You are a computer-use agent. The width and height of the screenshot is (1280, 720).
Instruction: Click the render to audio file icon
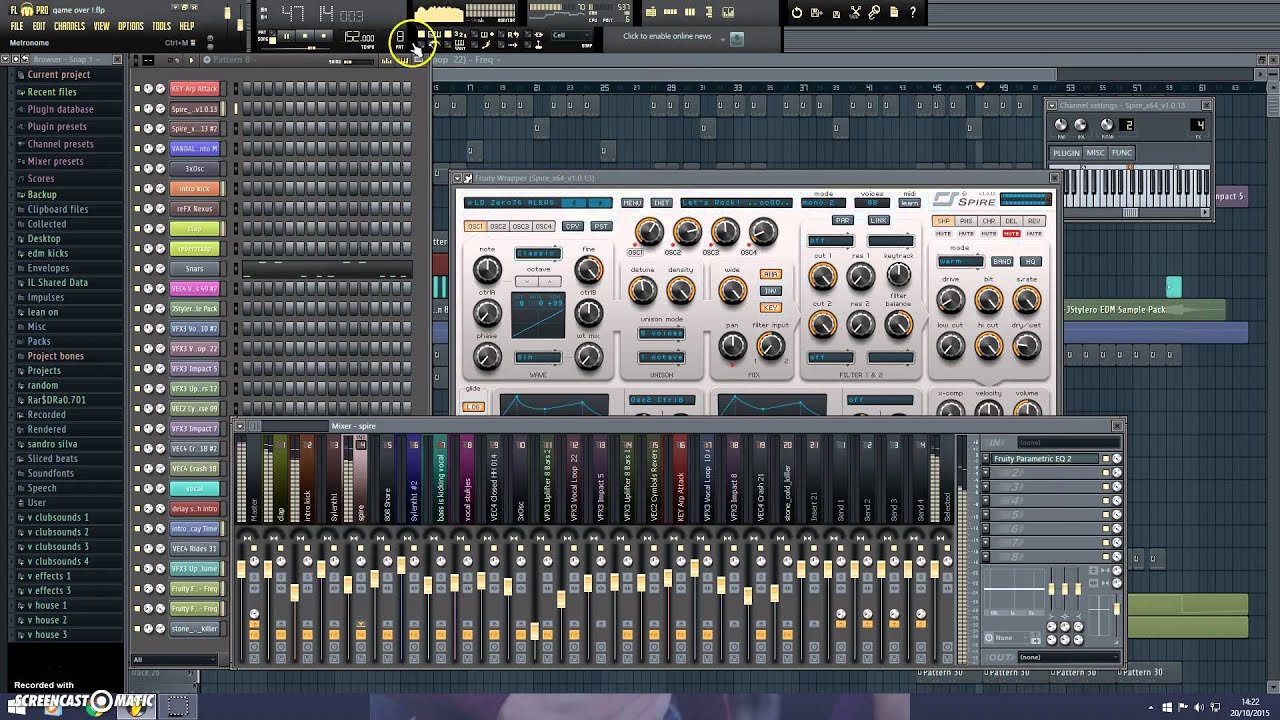pyautogui.click(x=837, y=13)
